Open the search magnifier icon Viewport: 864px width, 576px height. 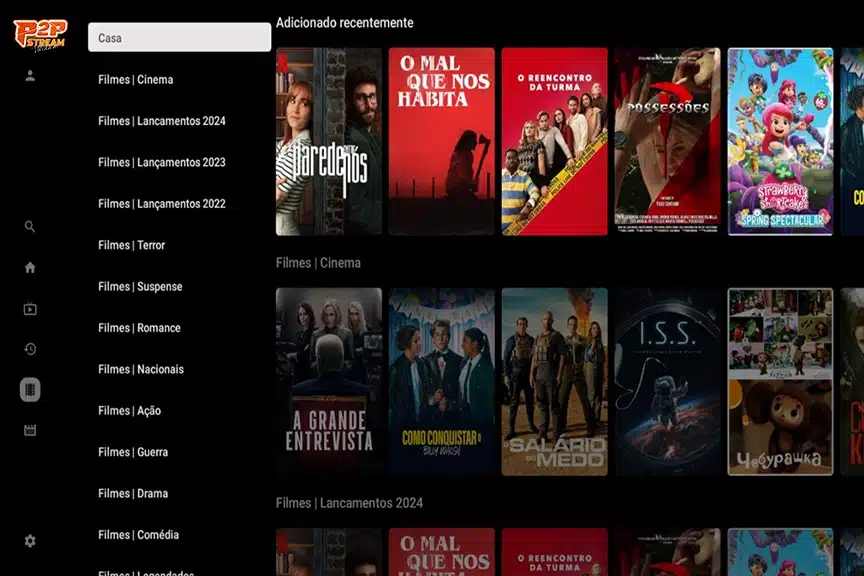pos(30,227)
